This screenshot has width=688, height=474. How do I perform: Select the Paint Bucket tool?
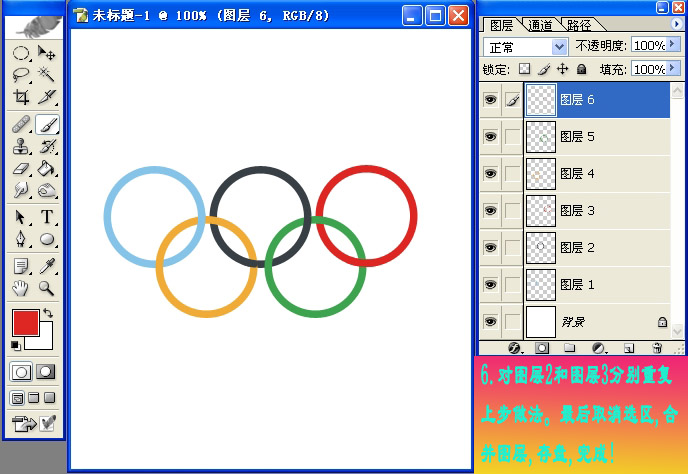click(47, 169)
